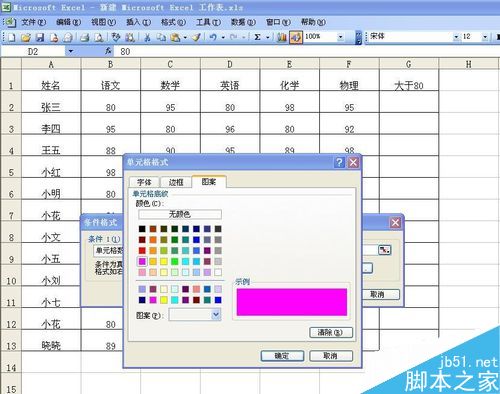
Task: Select the Format Painter brush icon
Action: [x=197, y=37]
